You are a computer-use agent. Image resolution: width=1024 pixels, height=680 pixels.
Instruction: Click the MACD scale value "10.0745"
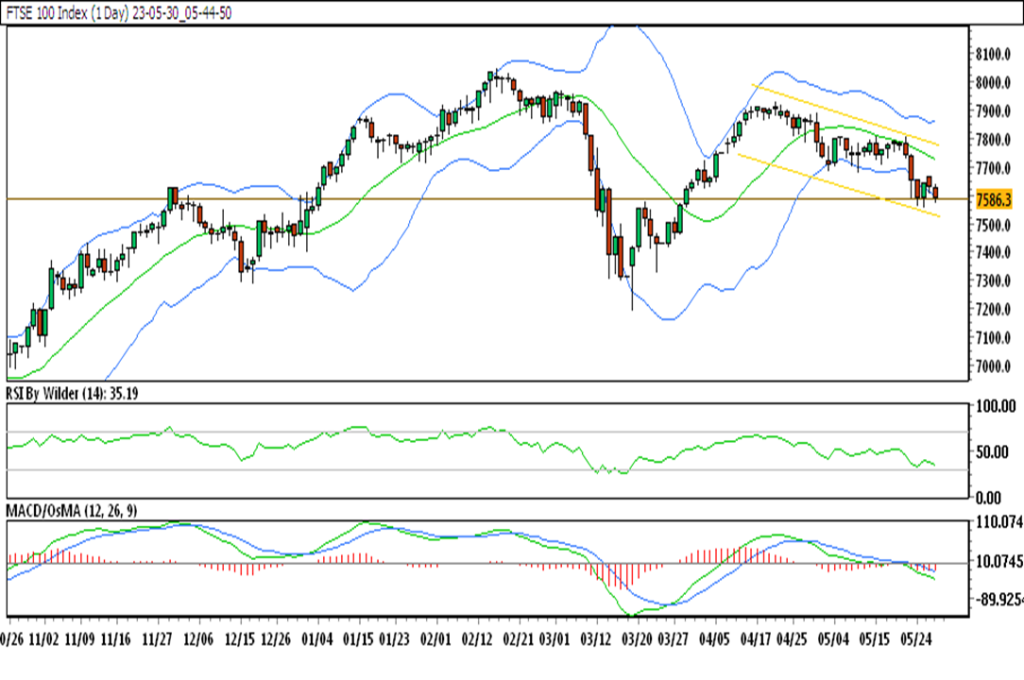tap(999, 562)
